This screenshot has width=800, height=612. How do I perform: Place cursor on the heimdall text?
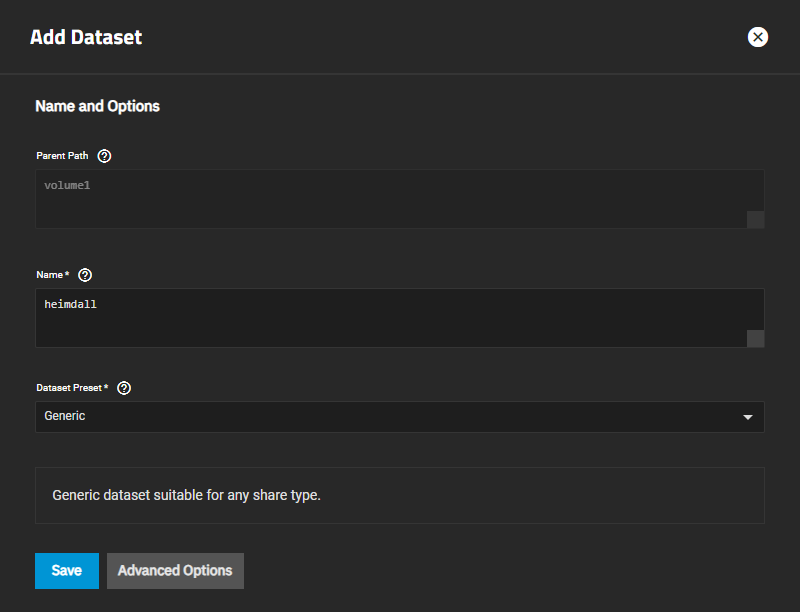coord(70,304)
